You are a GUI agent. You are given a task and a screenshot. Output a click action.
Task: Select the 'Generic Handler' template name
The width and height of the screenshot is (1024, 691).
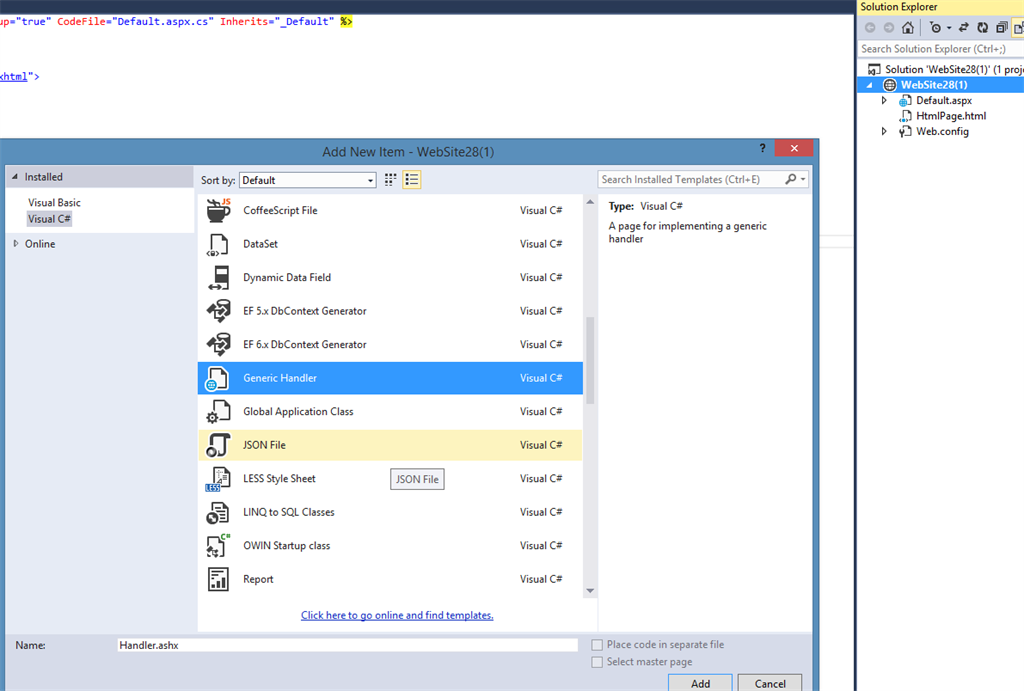click(x=280, y=378)
